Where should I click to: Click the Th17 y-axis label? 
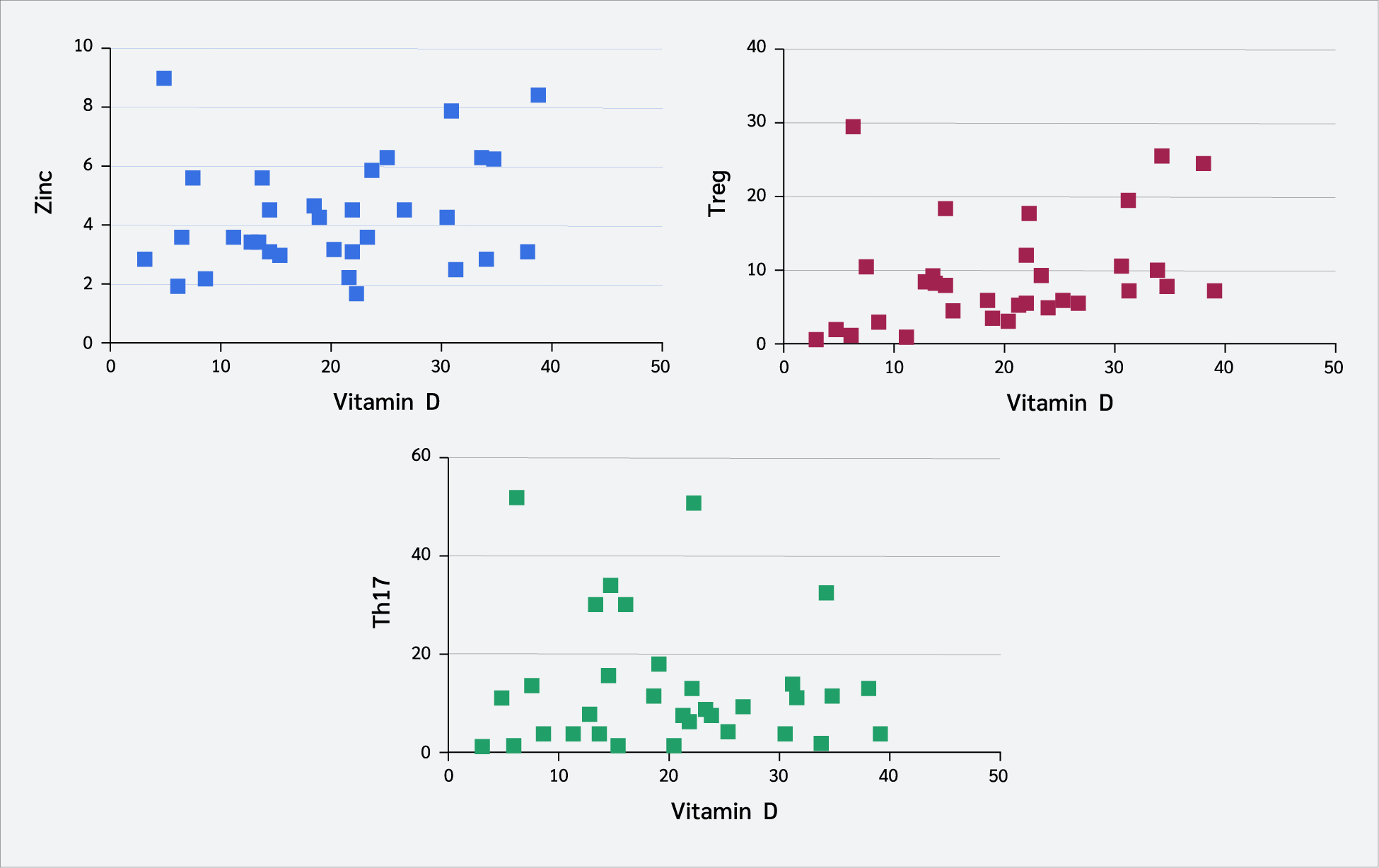[381, 602]
